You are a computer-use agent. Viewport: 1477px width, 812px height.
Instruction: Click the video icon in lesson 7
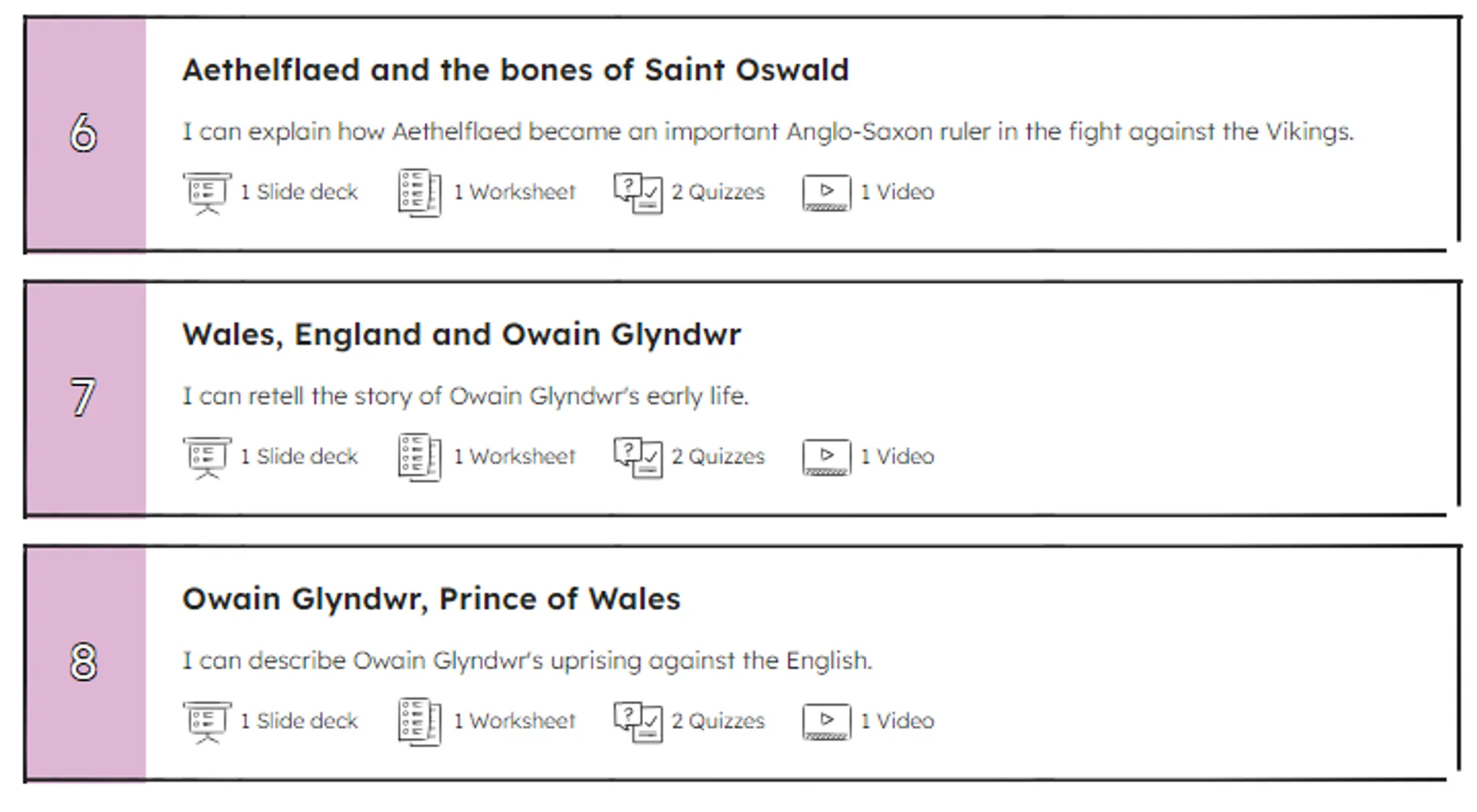[x=826, y=457]
